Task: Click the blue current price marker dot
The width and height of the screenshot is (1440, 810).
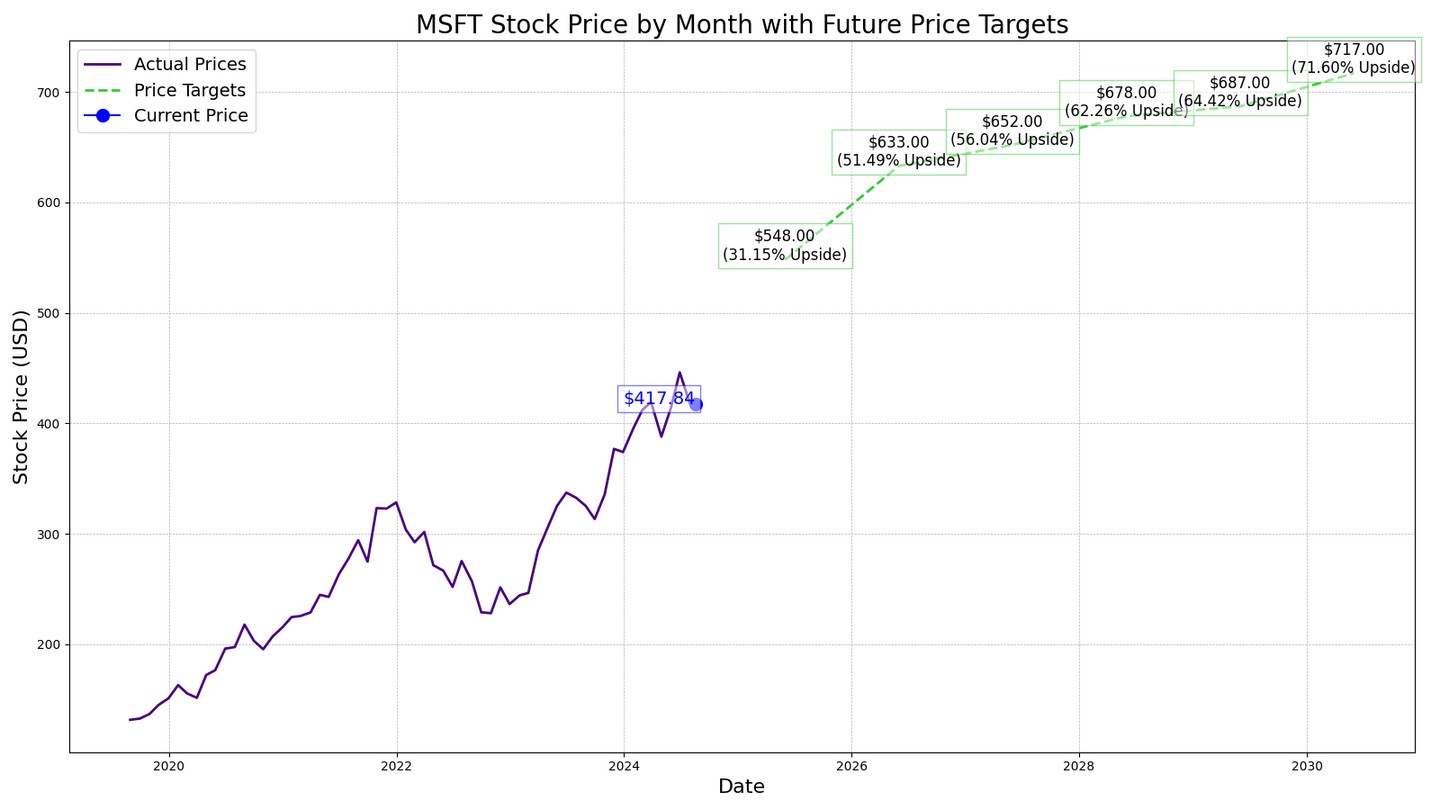Action: [x=696, y=404]
